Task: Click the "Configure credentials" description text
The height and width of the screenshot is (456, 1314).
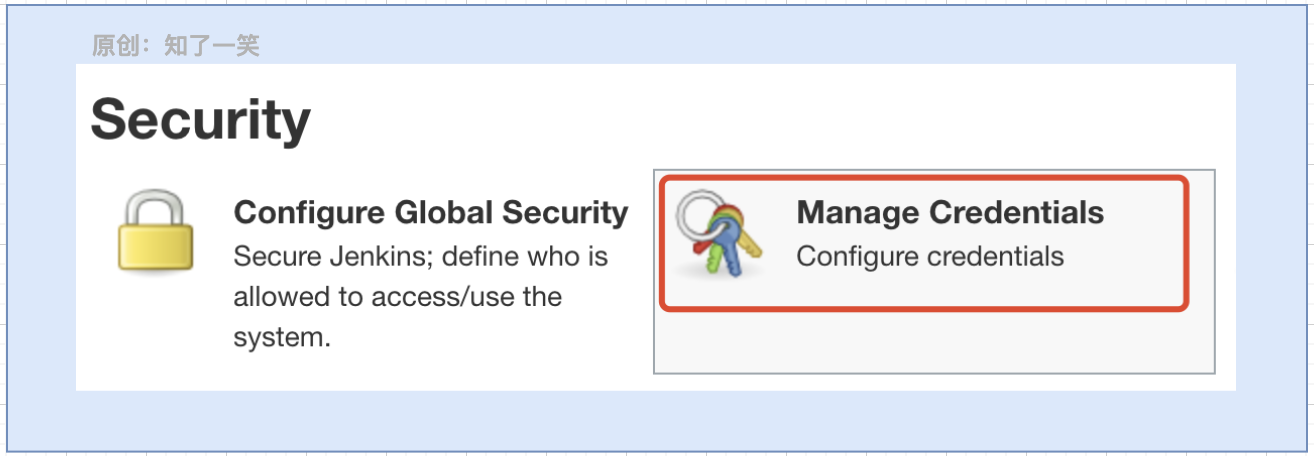Action: click(x=930, y=257)
